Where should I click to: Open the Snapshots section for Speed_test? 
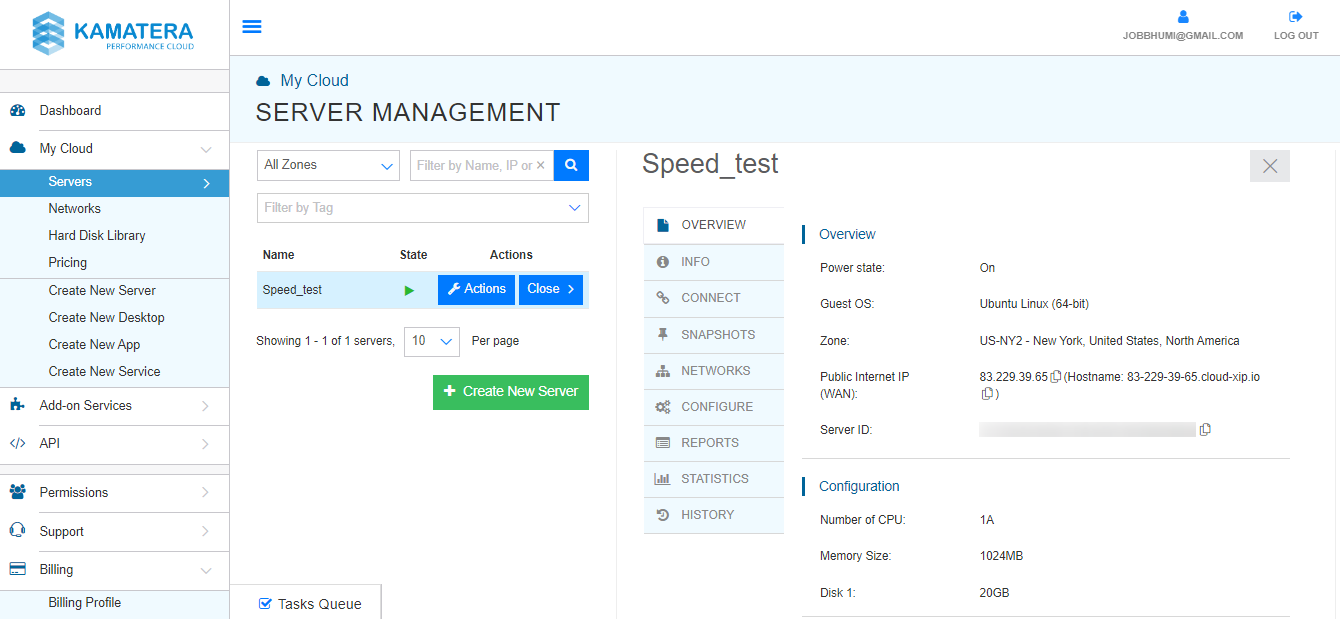click(713, 334)
